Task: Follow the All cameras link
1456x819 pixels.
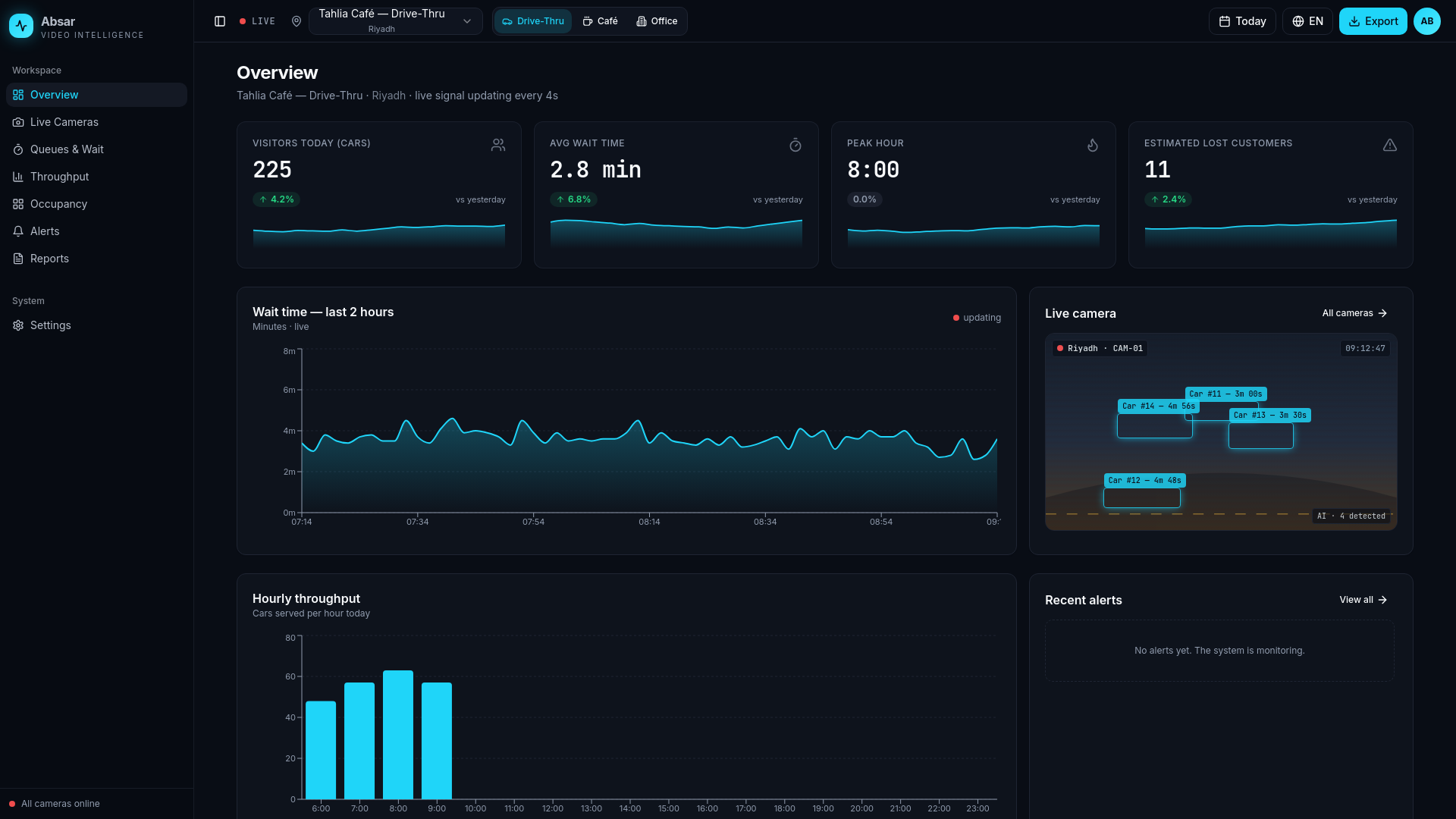Action: coord(1354,313)
